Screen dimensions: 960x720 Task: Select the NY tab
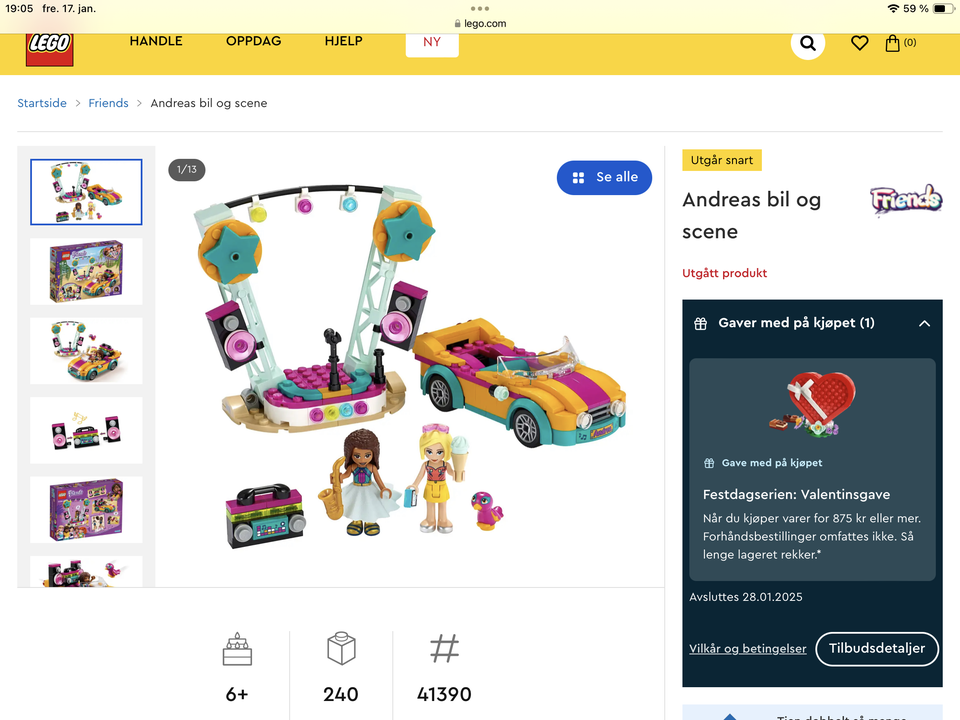coord(432,42)
